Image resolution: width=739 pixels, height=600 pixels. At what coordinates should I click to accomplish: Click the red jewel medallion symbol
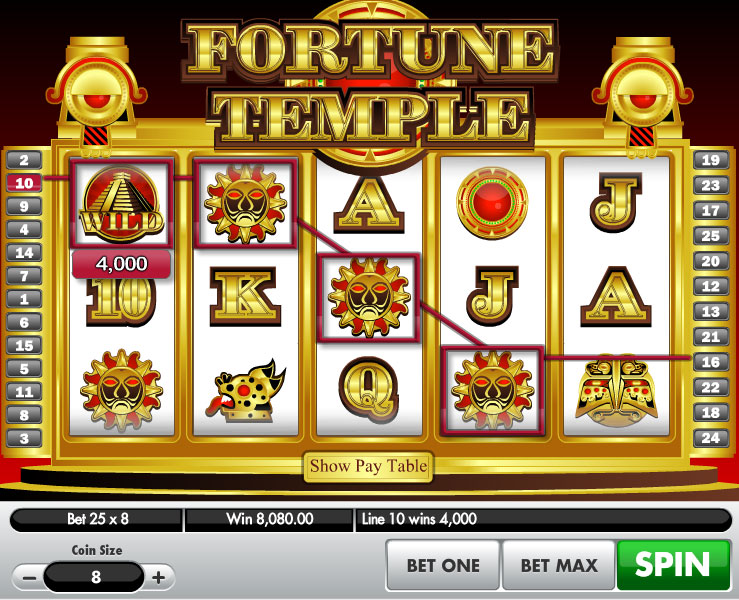pos(492,203)
